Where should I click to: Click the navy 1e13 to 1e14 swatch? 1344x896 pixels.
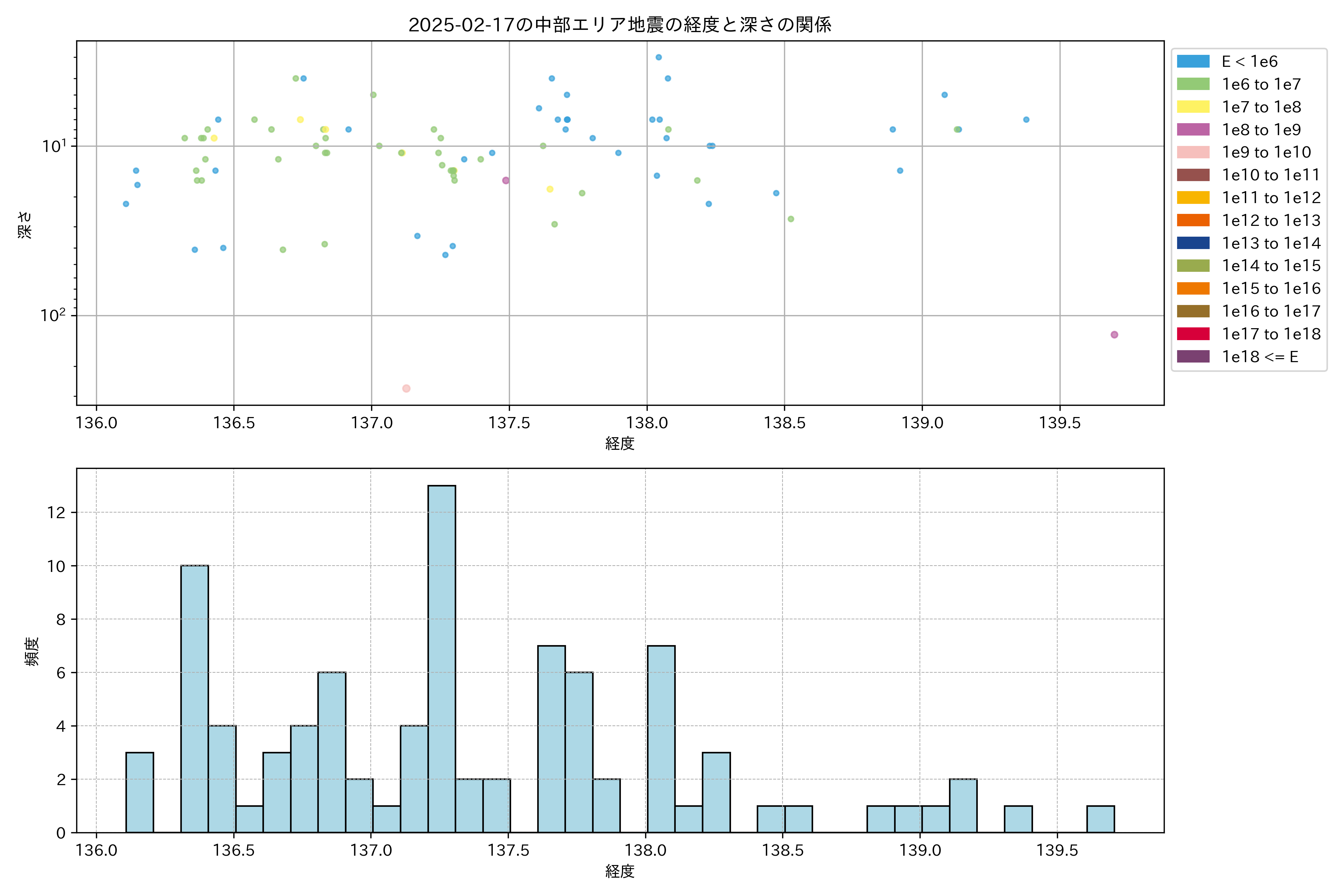tap(1192, 243)
